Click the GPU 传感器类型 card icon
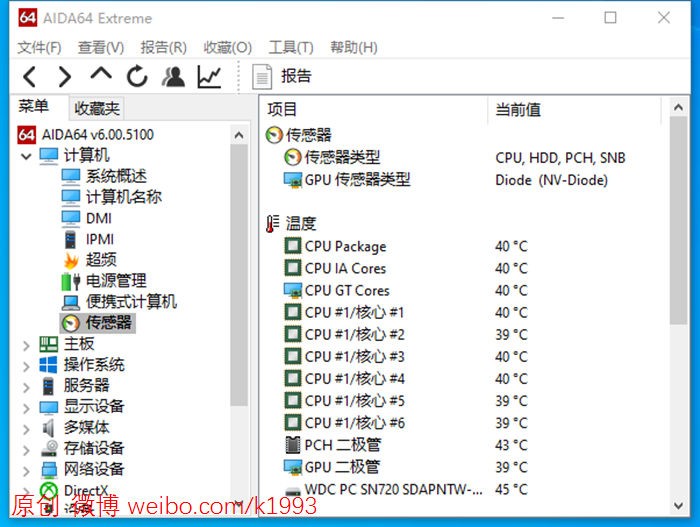The height and width of the screenshot is (527, 700). tap(293, 180)
